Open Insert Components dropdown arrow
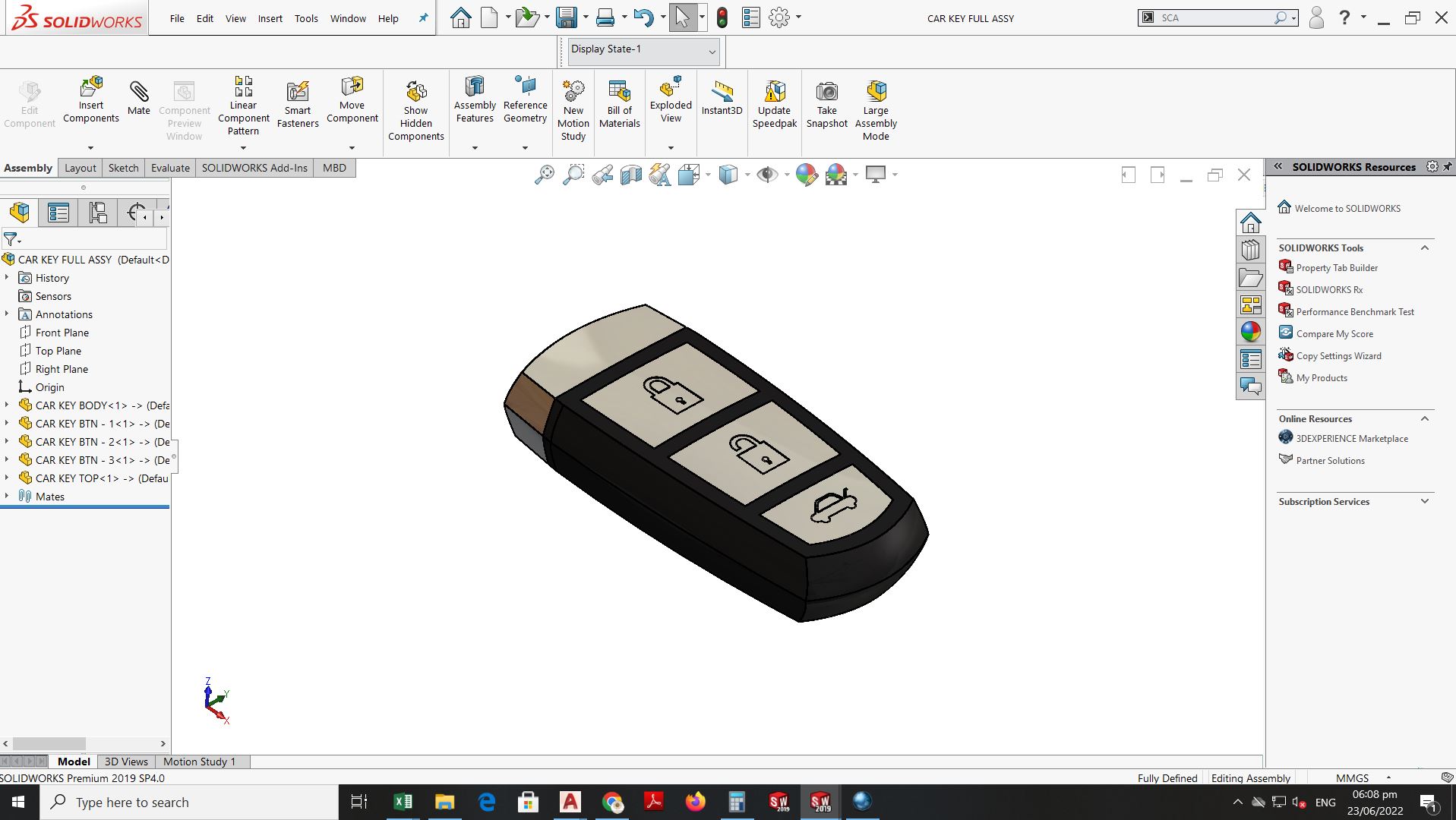 tap(90, 148)
